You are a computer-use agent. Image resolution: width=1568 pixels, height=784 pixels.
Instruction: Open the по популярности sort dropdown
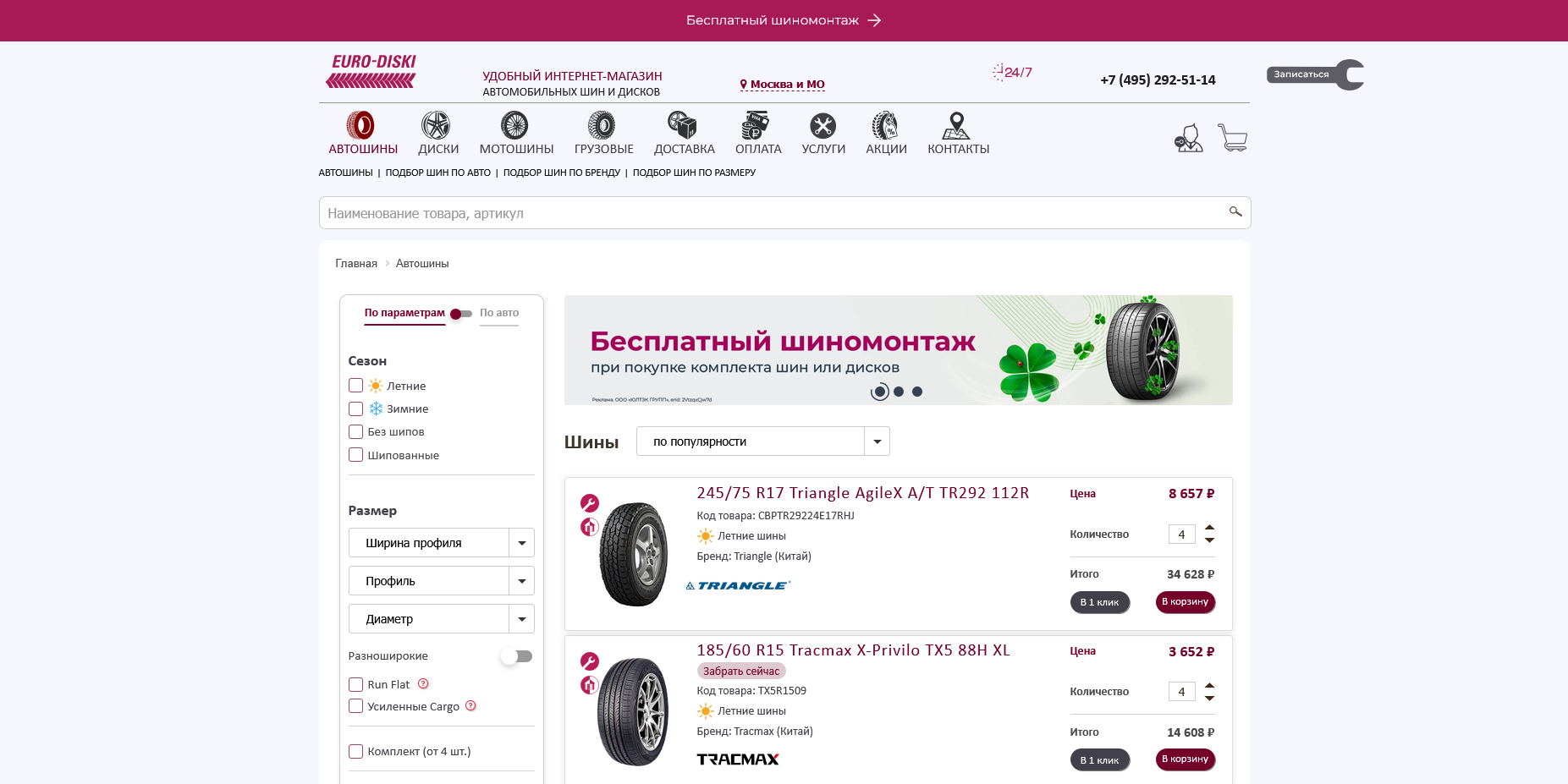(763, 441)
